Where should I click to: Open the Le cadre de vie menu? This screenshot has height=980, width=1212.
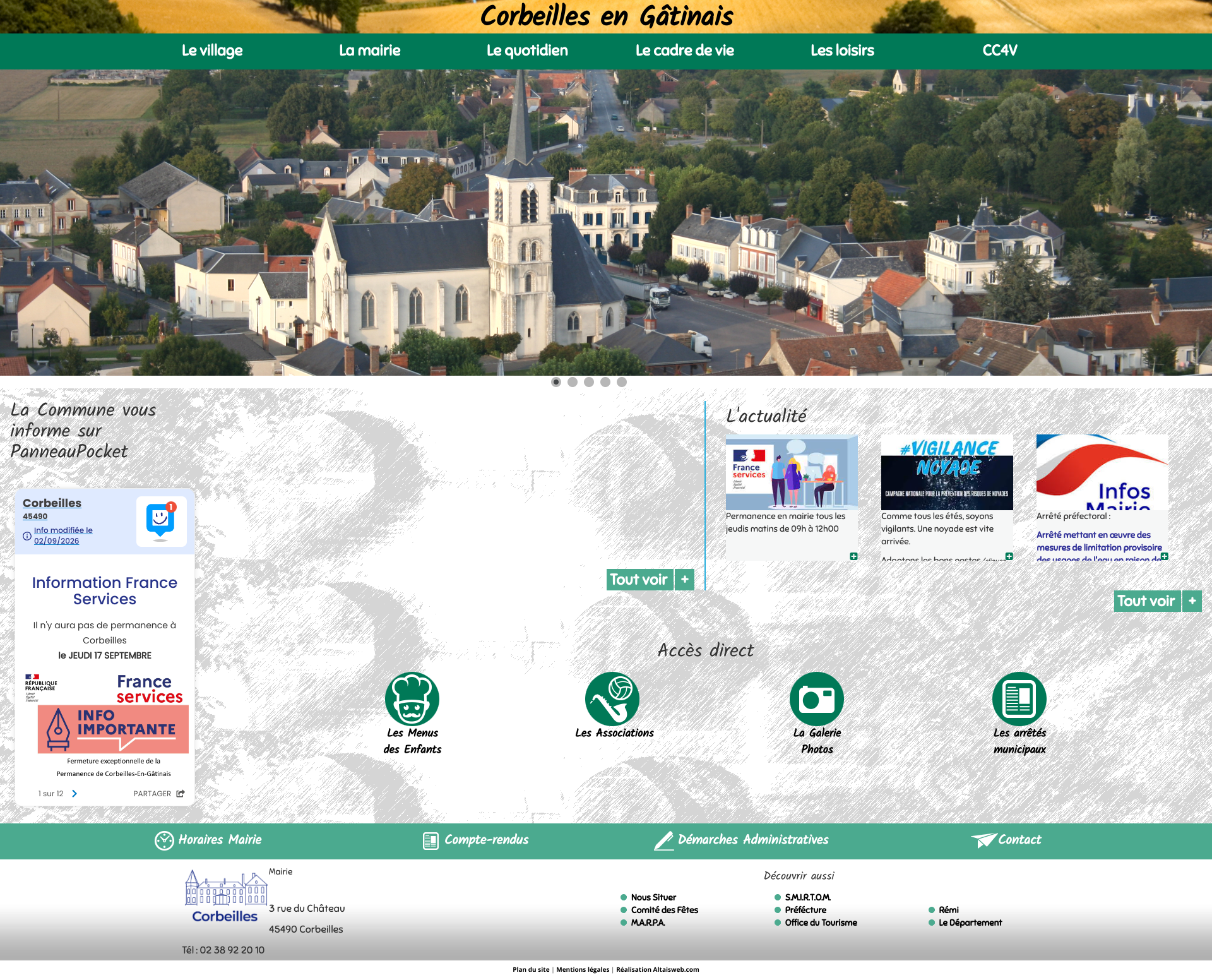685,51
